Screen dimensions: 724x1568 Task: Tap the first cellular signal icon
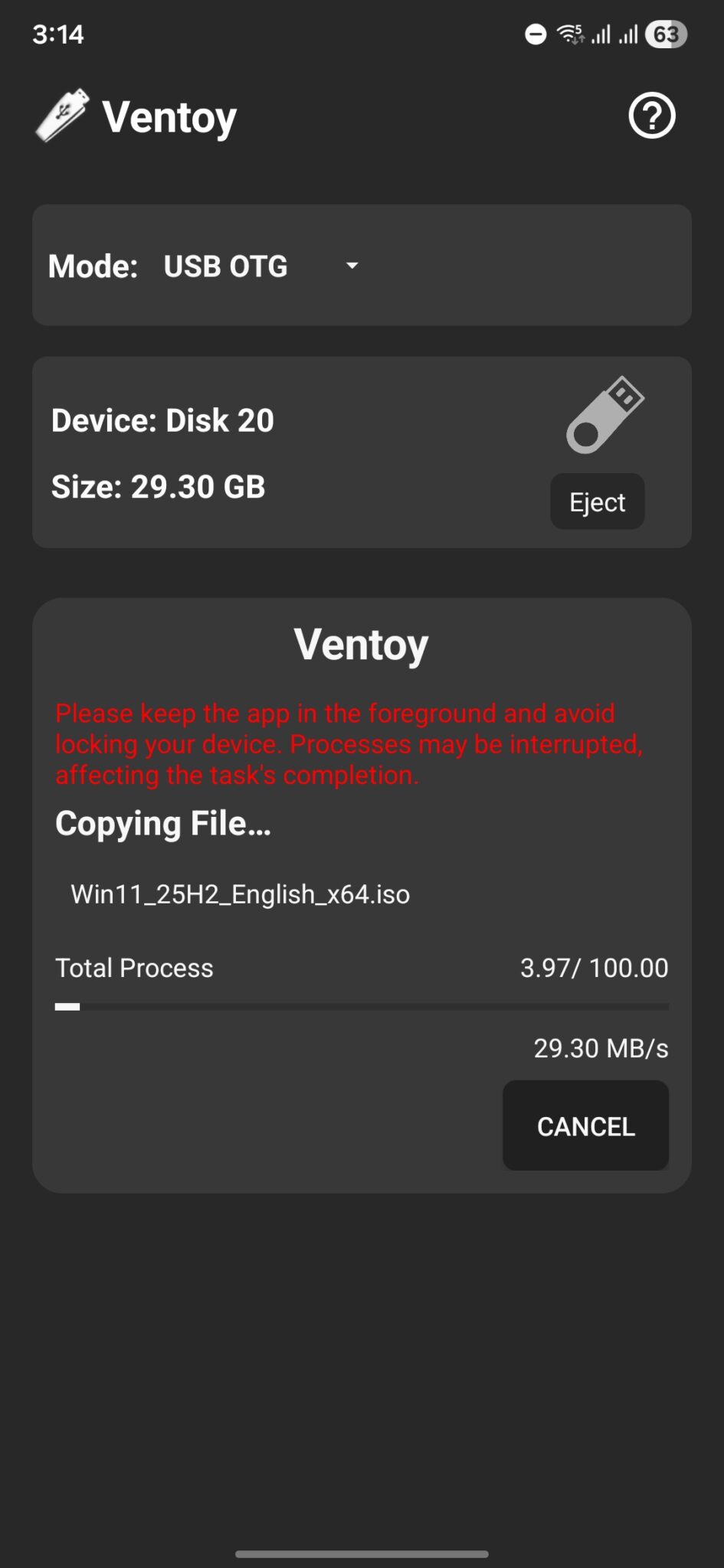pyautogui.click(x=601, y=34)
